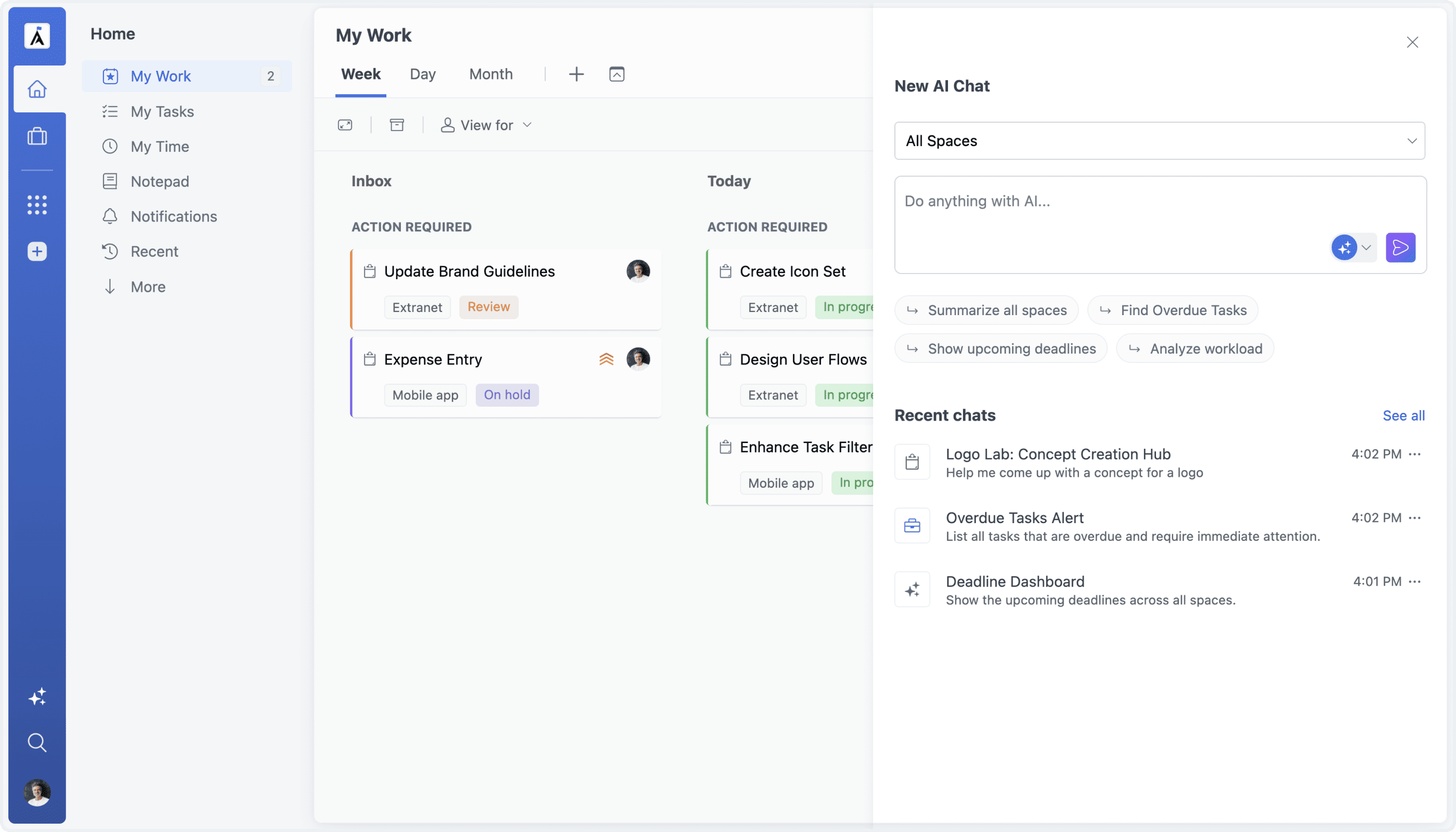
Task: Click sparkle icon beside Deadline Dashboard
Action: point(912,589)
